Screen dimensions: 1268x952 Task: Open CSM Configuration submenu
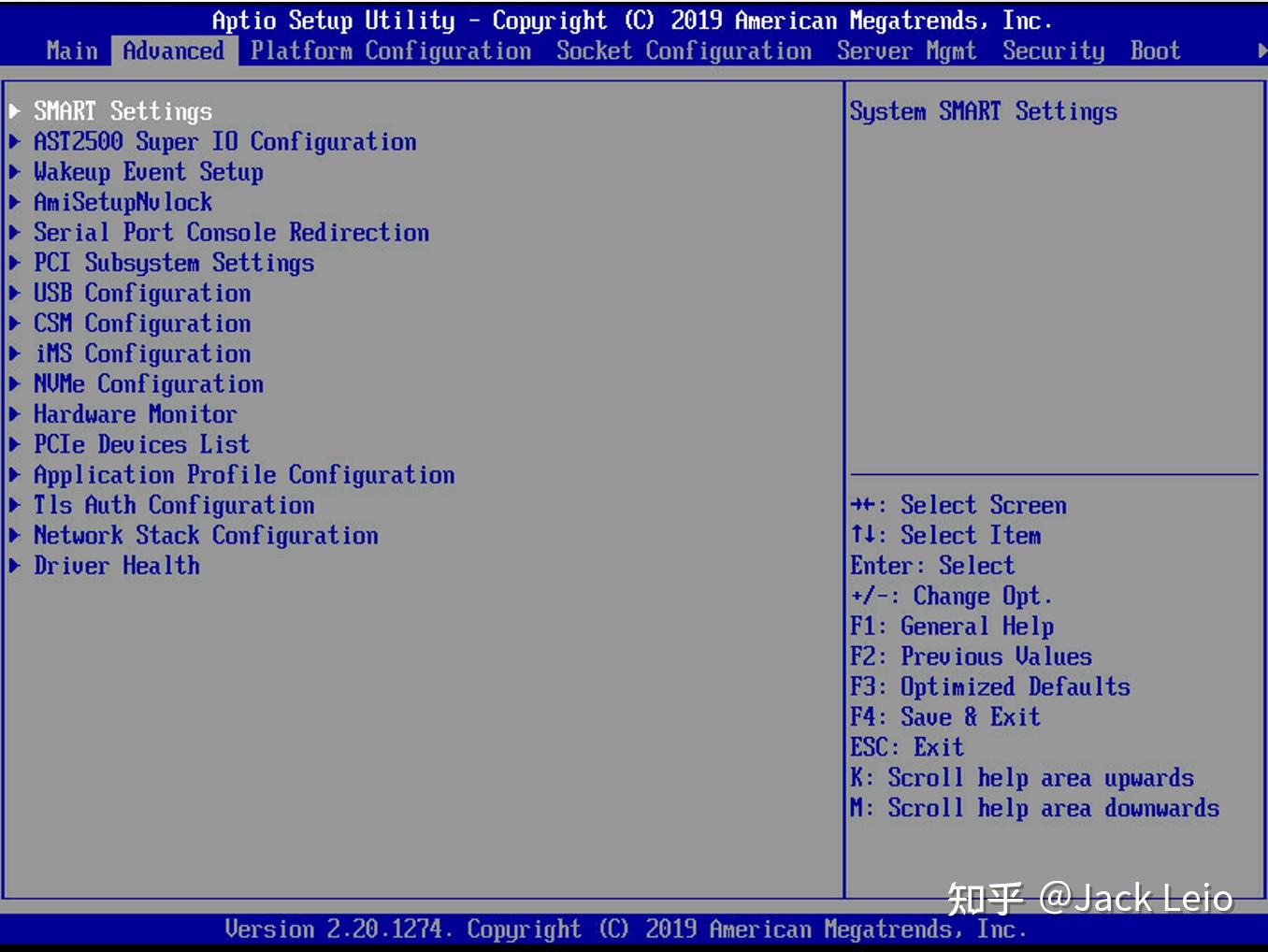click(142, 323)
